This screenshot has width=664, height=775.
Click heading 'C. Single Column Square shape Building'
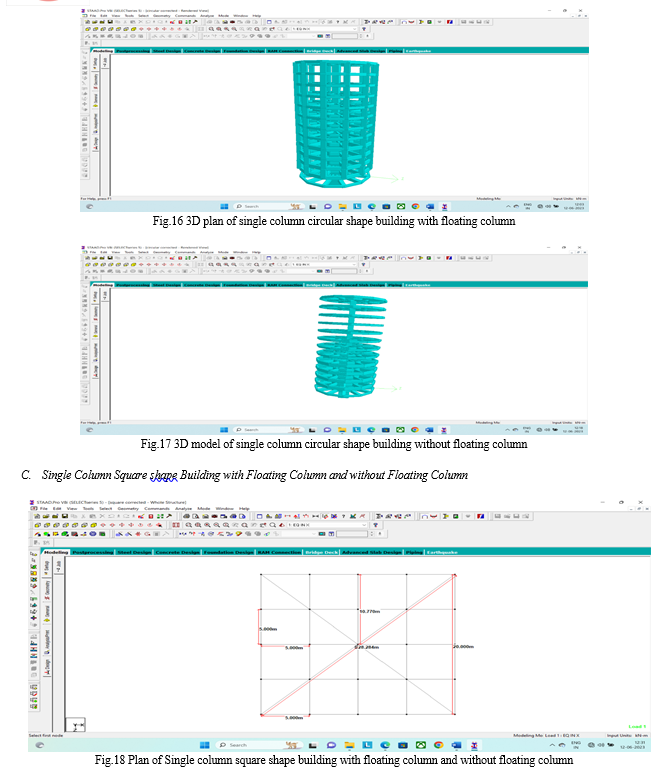point(245,475)
